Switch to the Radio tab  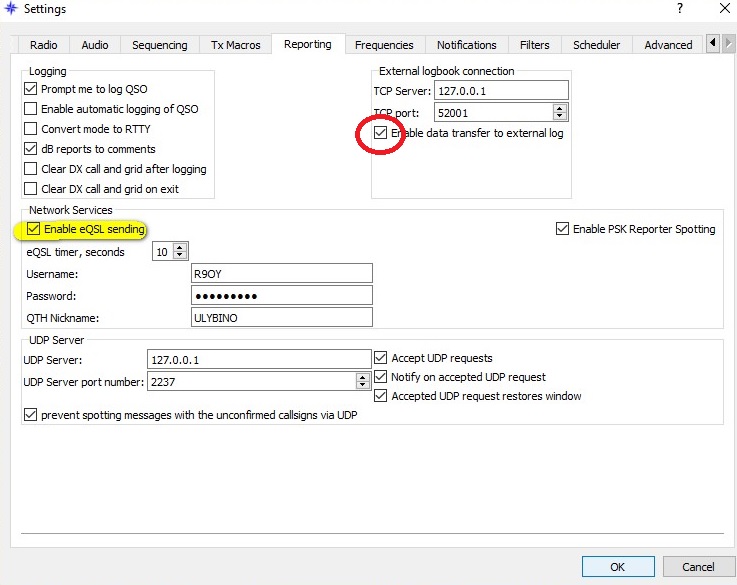[x=44, y=45]
